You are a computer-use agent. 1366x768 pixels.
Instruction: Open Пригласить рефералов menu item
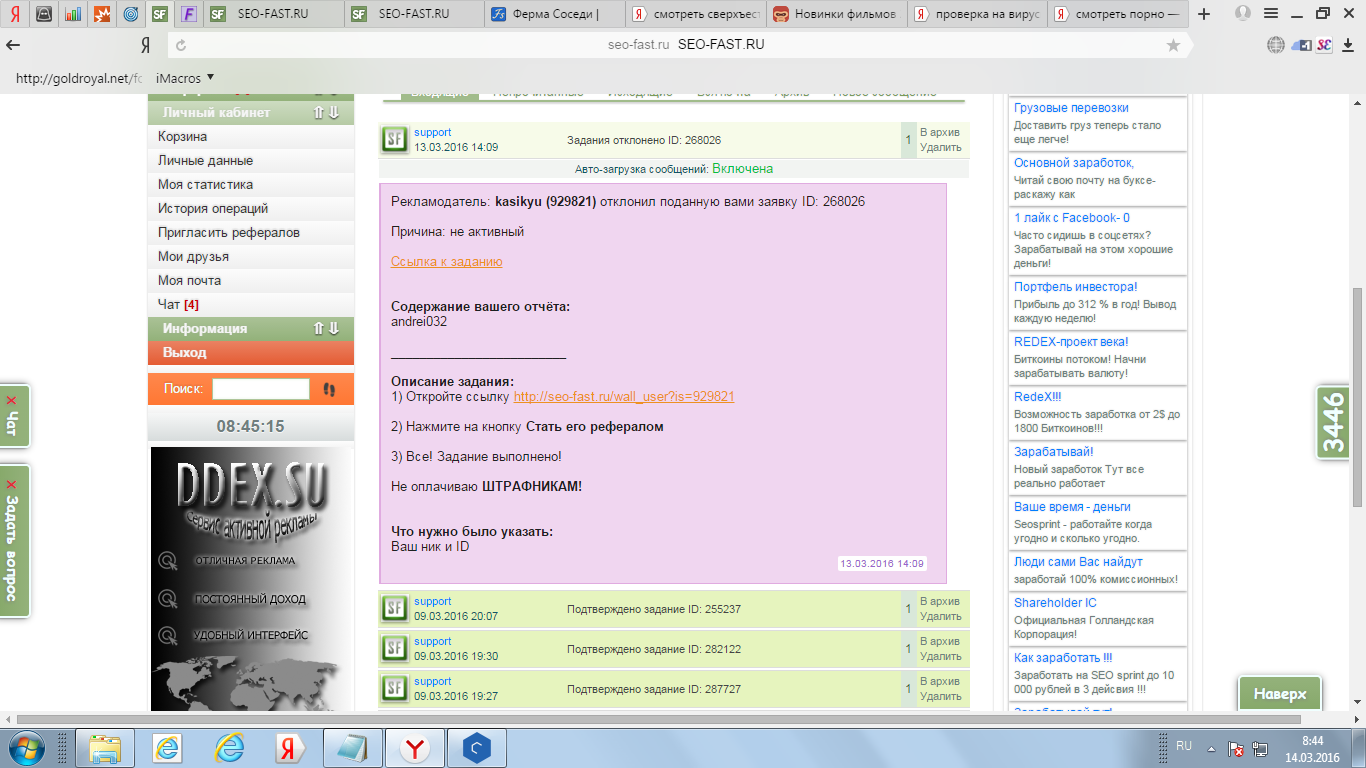tap(251, 233)
